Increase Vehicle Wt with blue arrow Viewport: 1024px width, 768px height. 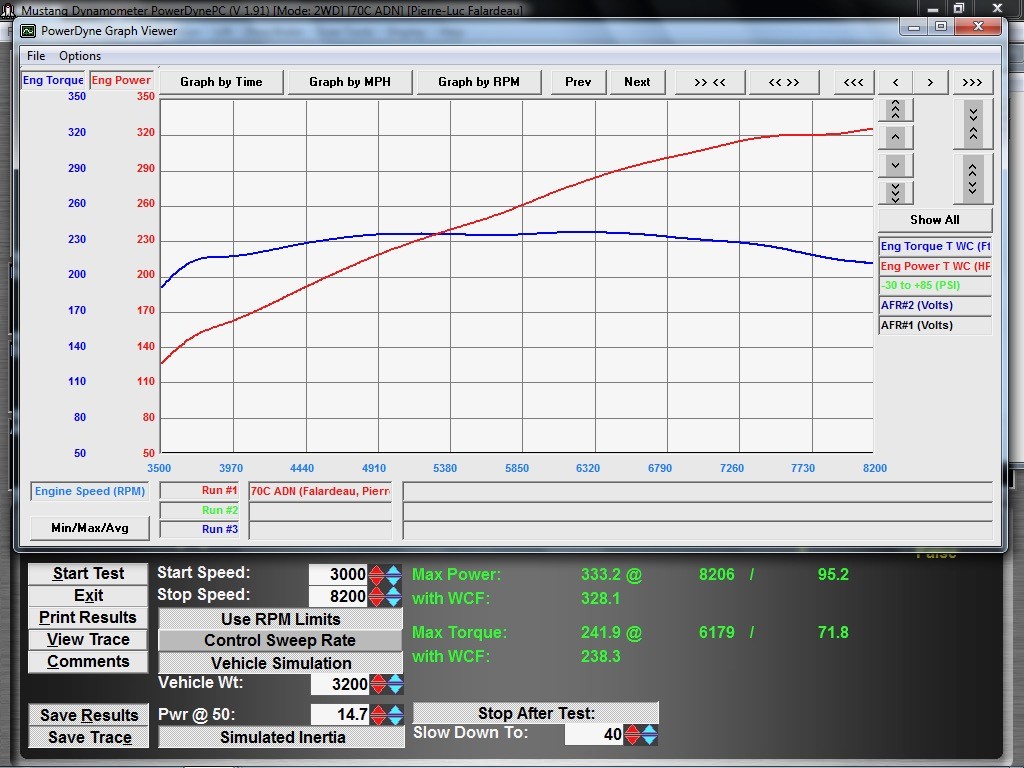pos(394,684)
